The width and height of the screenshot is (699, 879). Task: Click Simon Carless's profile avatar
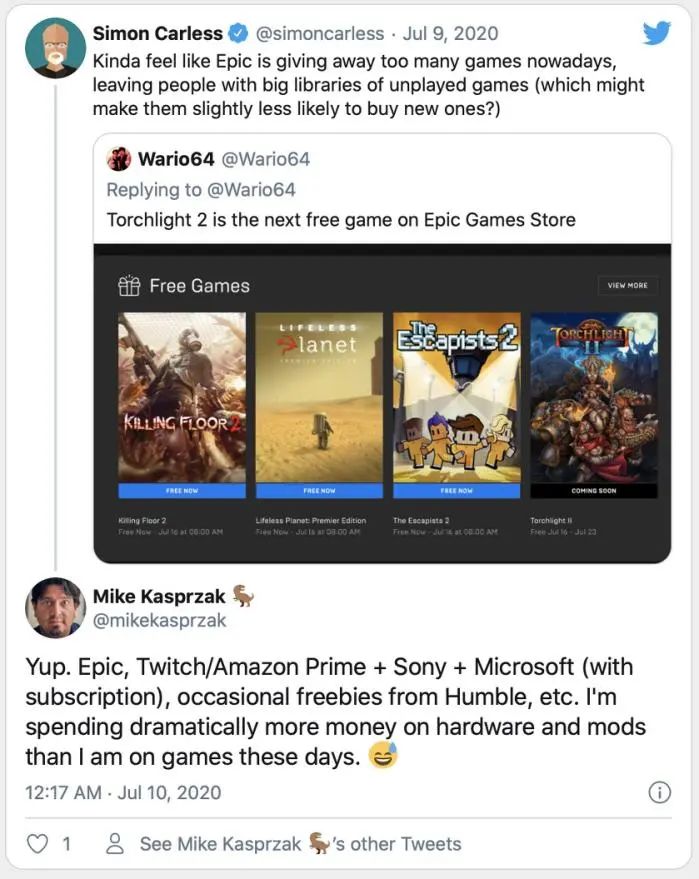tap(55, 48)
